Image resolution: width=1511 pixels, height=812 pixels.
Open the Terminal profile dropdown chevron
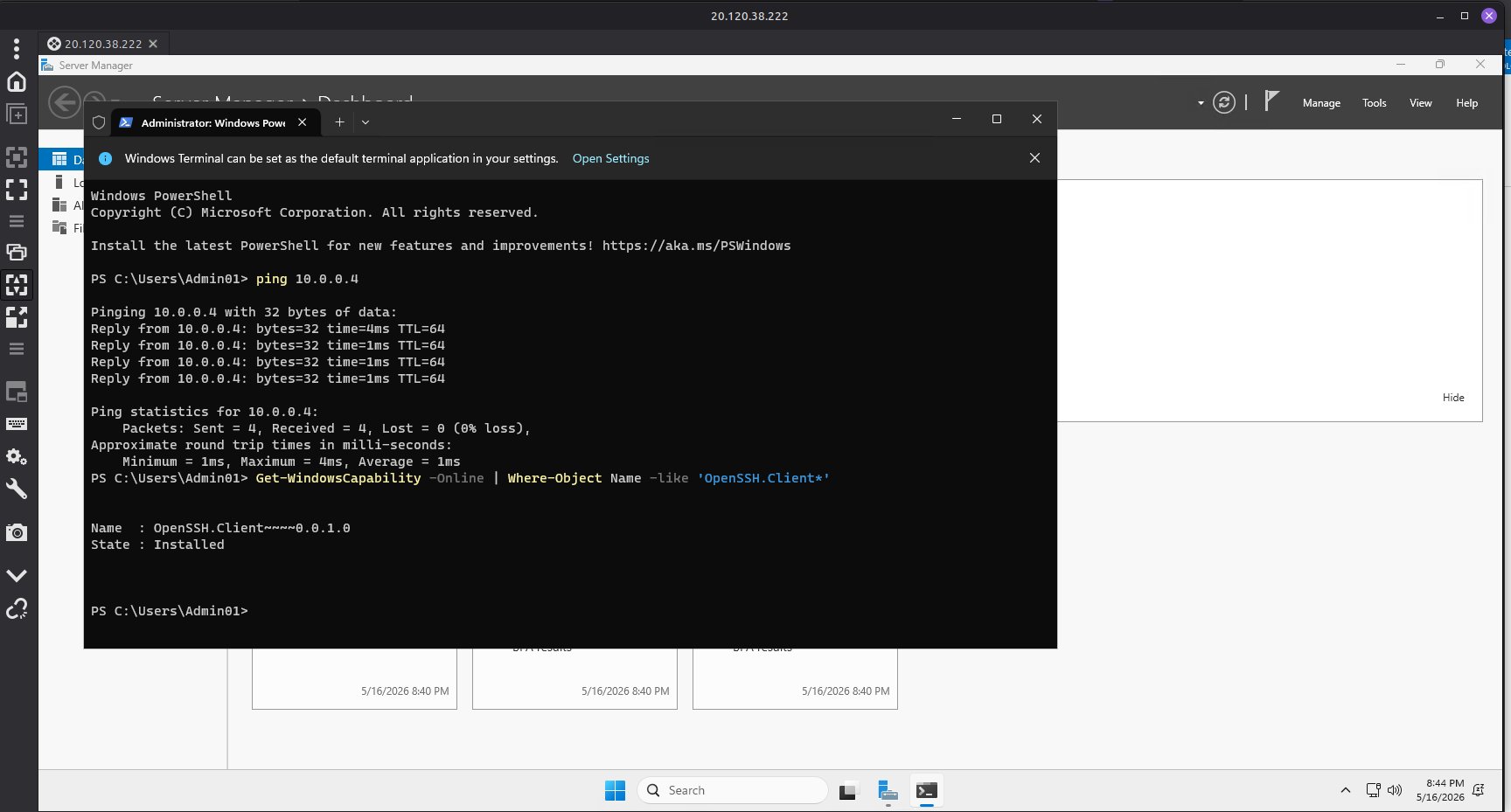366,122
